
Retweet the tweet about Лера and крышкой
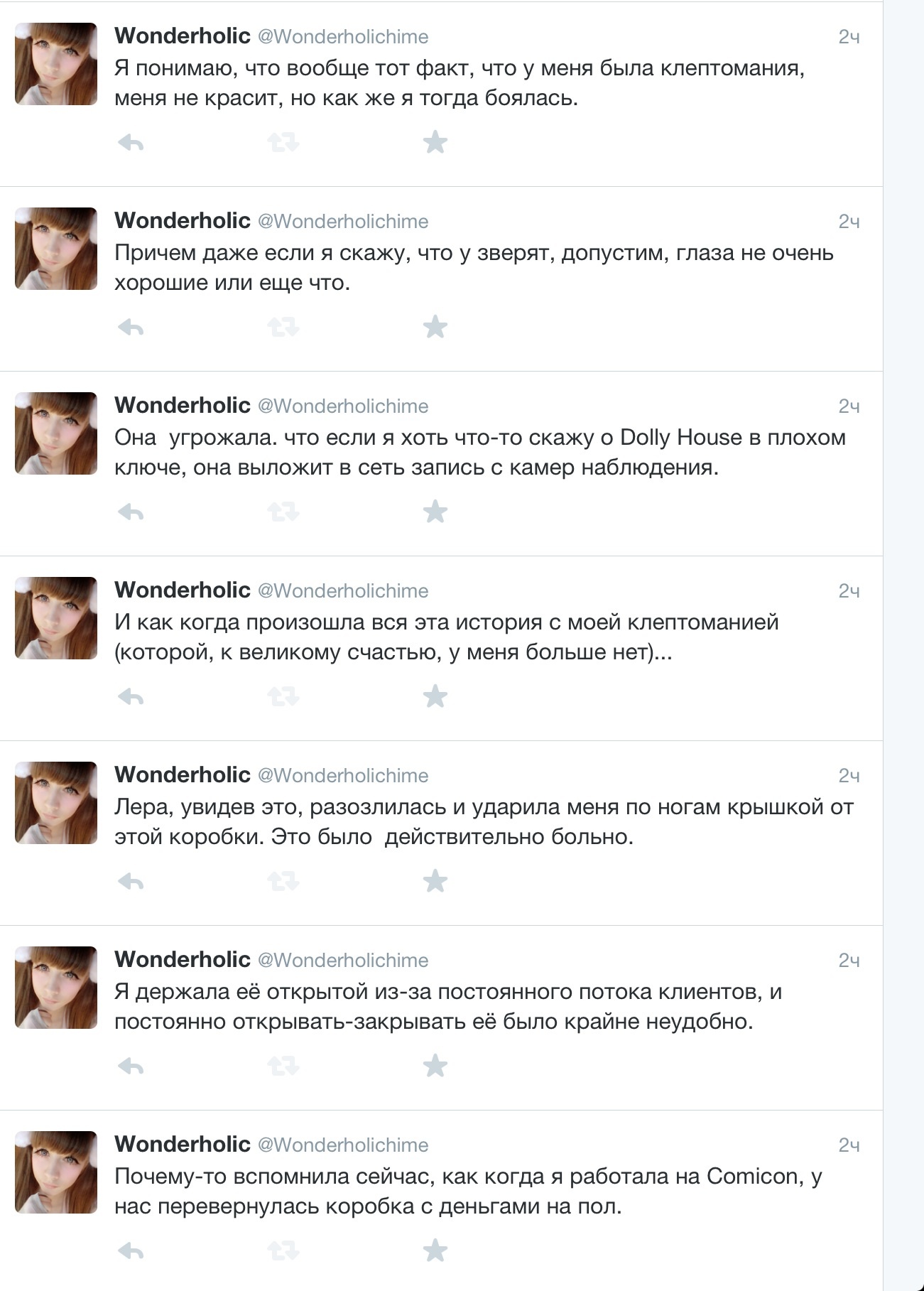coord(283,882)
